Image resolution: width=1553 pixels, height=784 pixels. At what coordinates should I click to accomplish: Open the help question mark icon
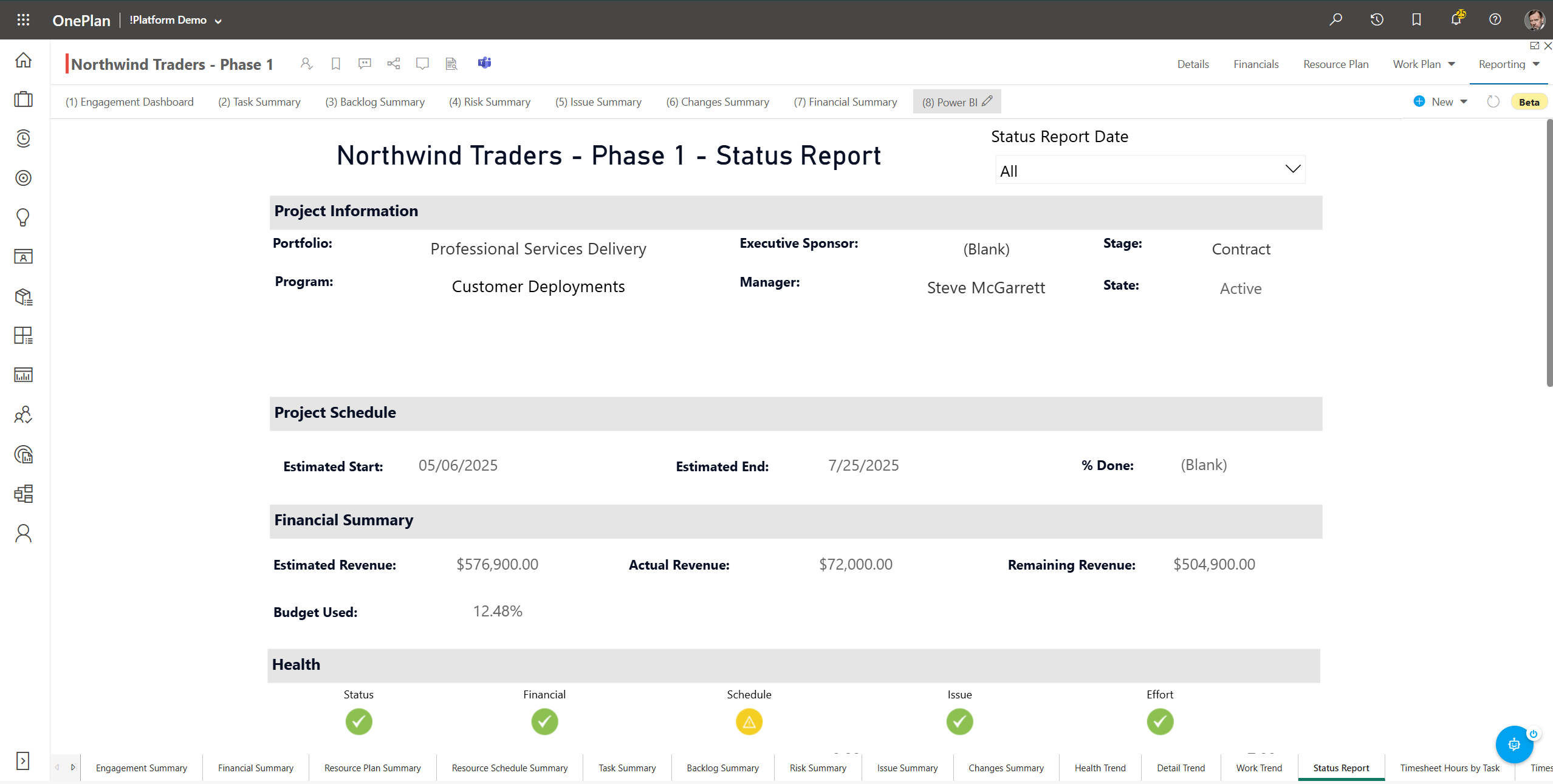pyautogui.click(x=1495, y=19)
